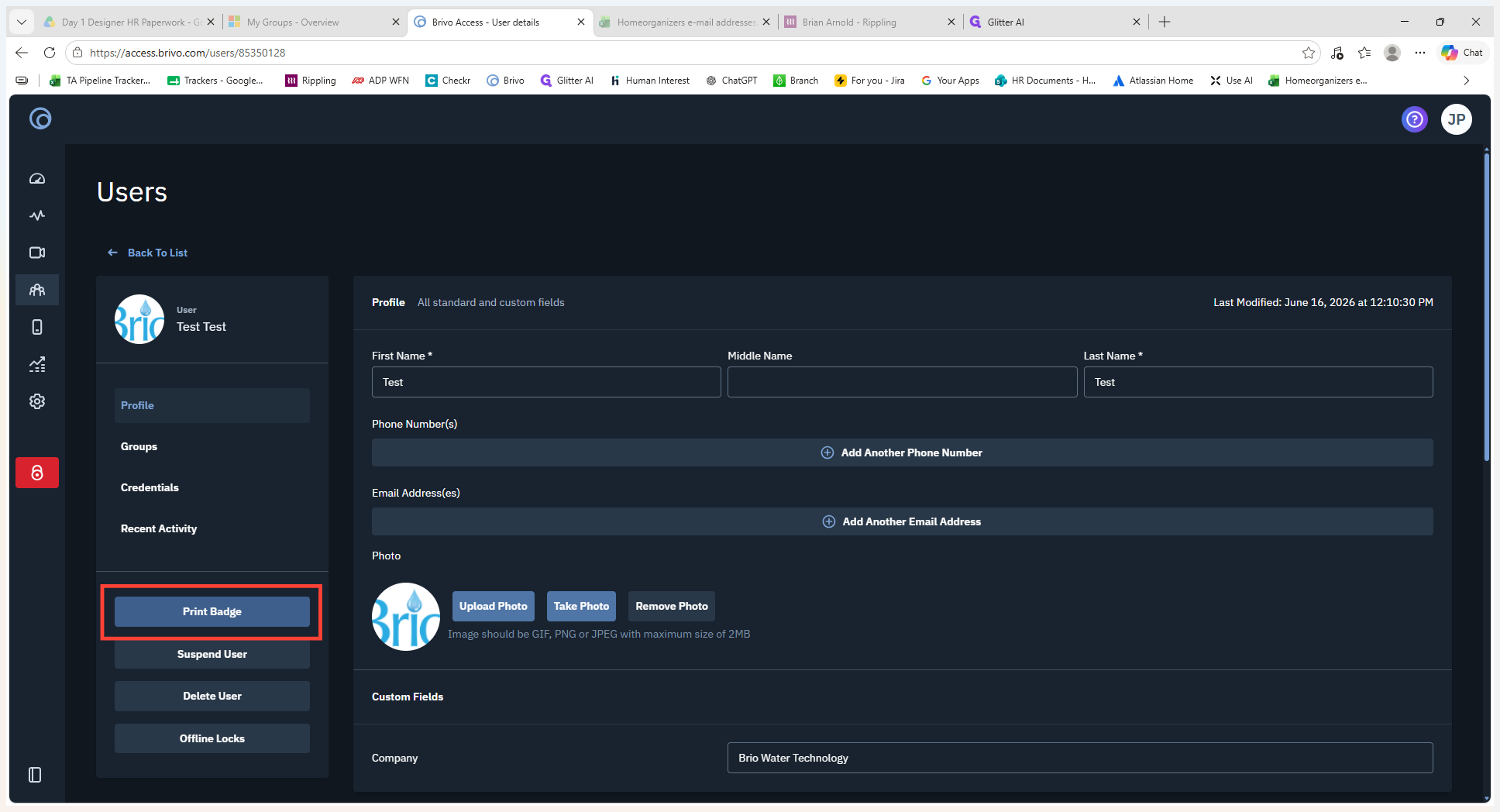Click the Upload Photo button

[493, 606]
